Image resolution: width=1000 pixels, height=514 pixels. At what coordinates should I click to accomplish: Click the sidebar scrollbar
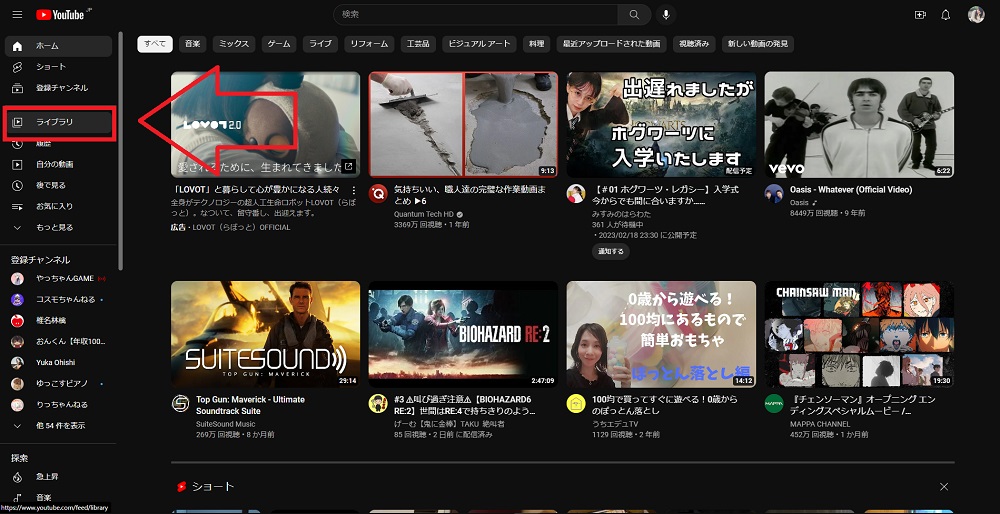(121, 151)
